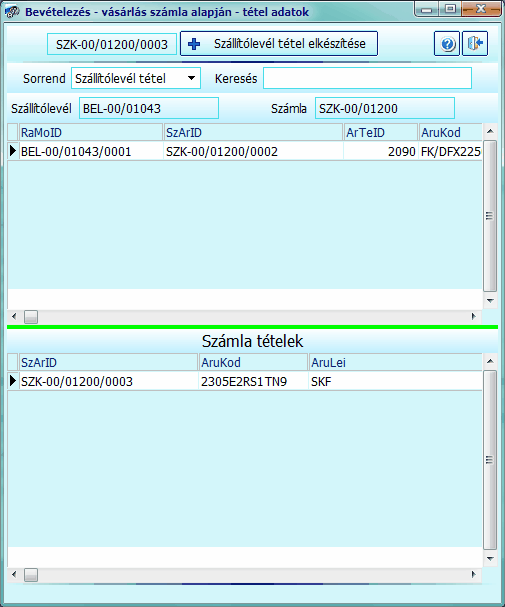Click the ArTeID column header
The image size is (505, 607).
click(381, 132)
